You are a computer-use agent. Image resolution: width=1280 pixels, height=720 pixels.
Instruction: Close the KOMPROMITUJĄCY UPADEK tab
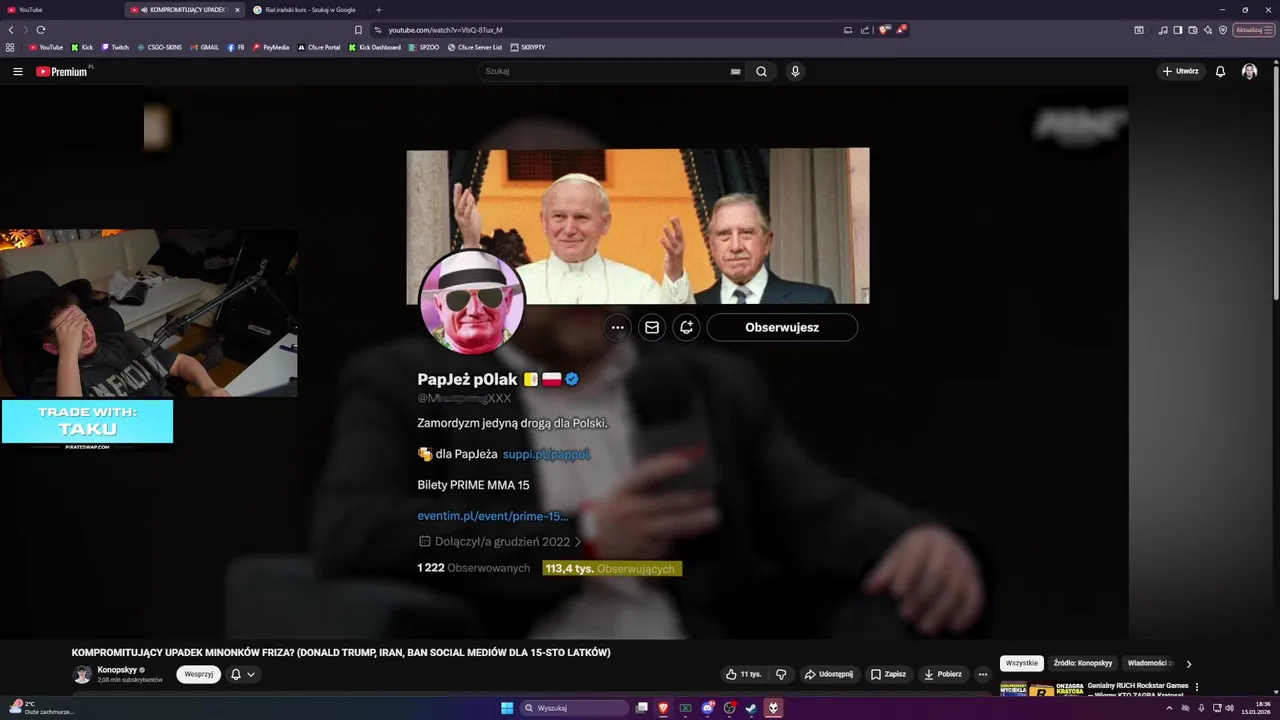[237, 10]
